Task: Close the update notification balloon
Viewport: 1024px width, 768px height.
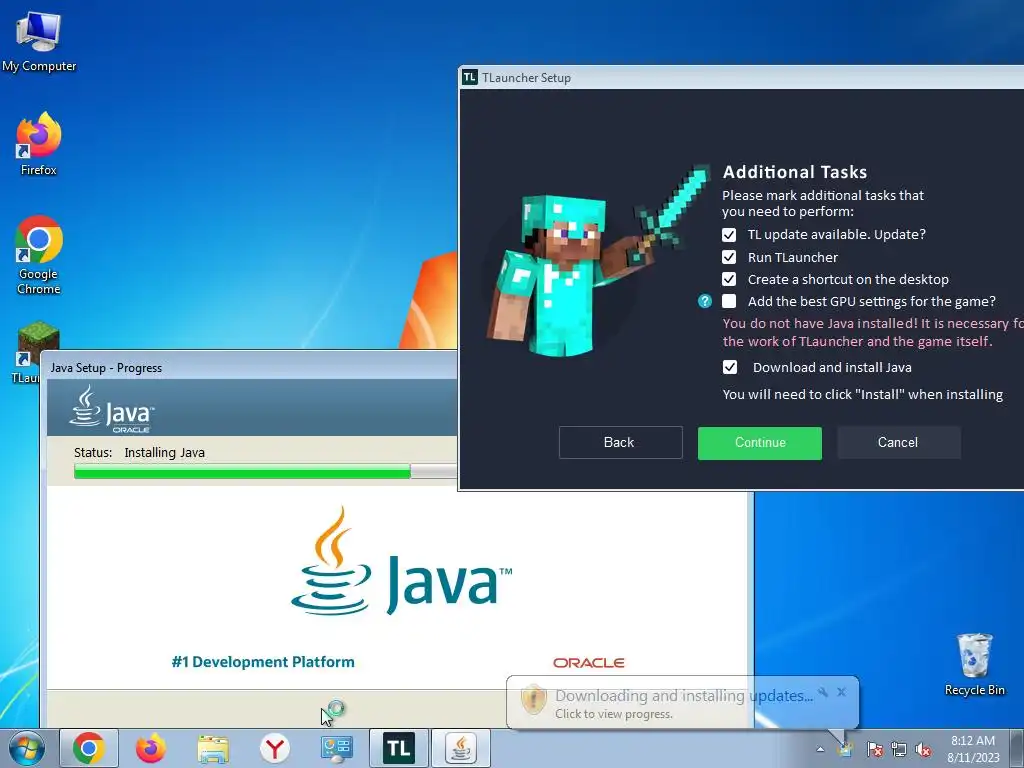Action: [841, 692]
